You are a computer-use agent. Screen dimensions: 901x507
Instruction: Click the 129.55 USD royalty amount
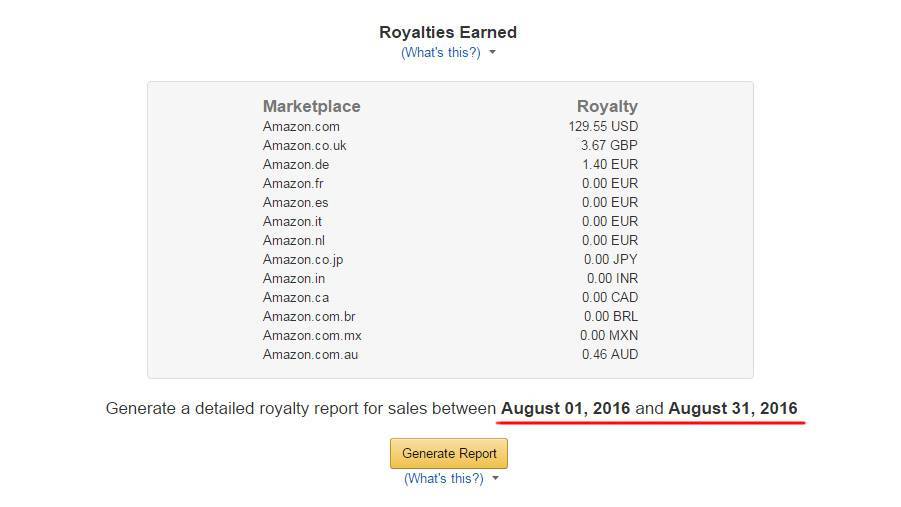click(603, 126)
